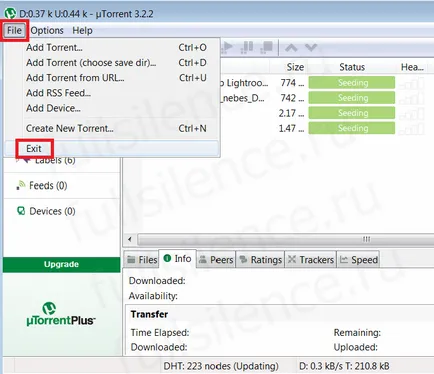Click the Time Elapsed: label
This screenshot has height=374, width=434.
160,333
